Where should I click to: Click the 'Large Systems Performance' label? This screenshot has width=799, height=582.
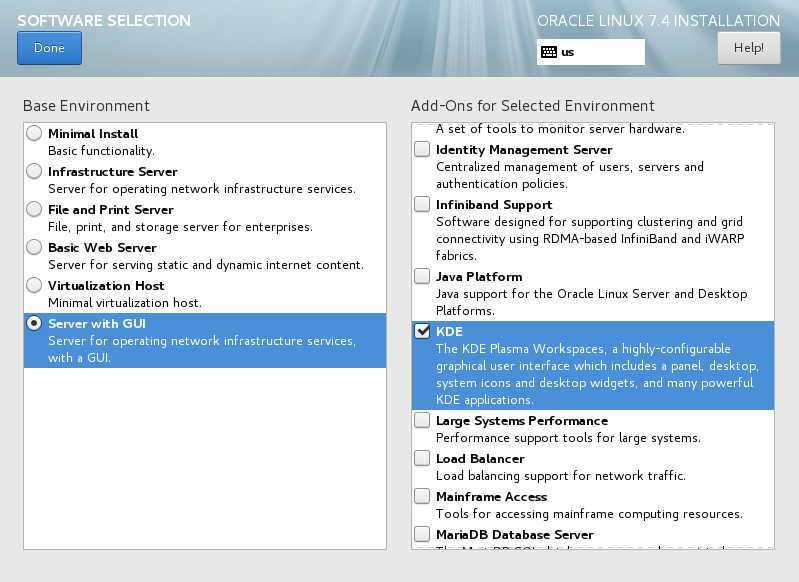tap(522, 421)
